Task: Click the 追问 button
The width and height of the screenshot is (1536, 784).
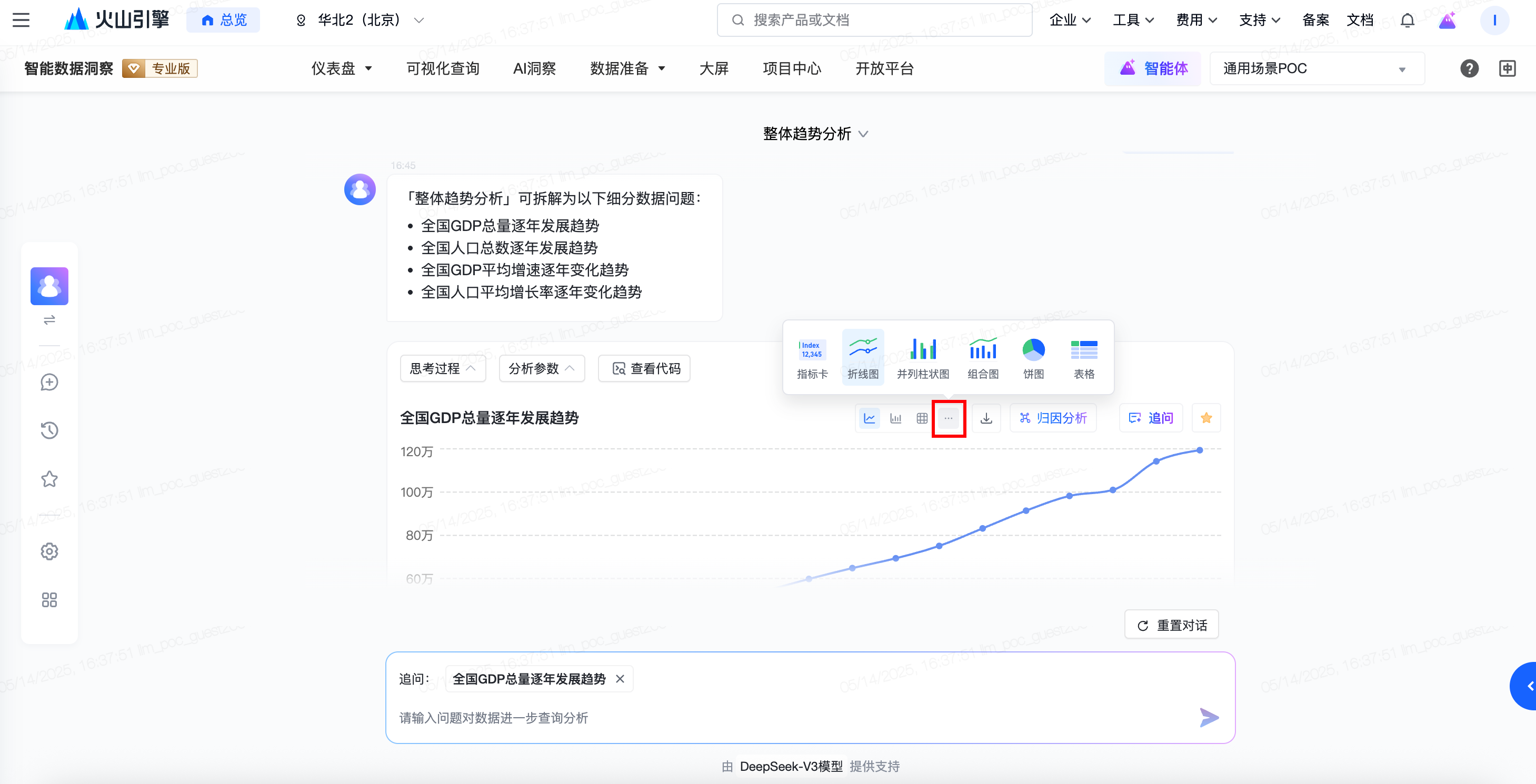Action: coord(1151,418)
